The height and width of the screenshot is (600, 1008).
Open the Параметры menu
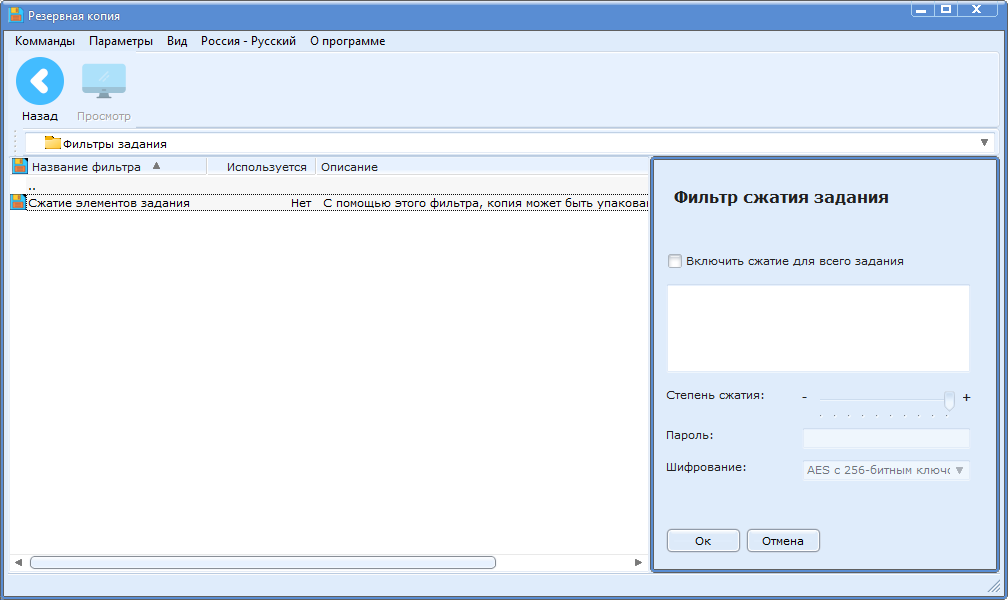point(121,41)
